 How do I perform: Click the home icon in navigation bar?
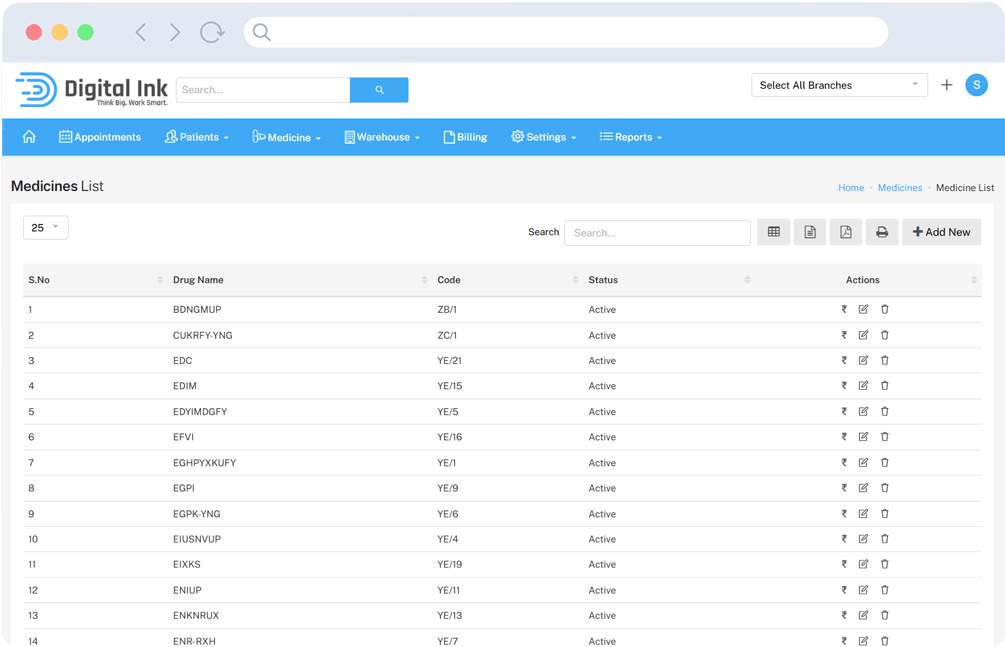(x=29, y=137)
